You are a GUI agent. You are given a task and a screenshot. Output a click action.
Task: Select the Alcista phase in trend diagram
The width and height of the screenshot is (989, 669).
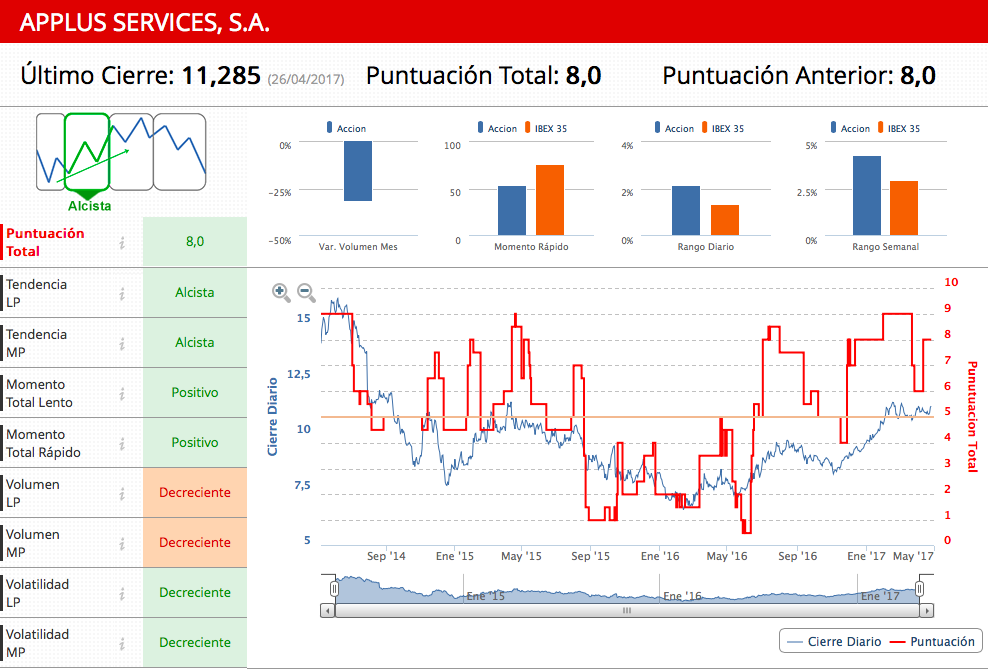[87, 152]
